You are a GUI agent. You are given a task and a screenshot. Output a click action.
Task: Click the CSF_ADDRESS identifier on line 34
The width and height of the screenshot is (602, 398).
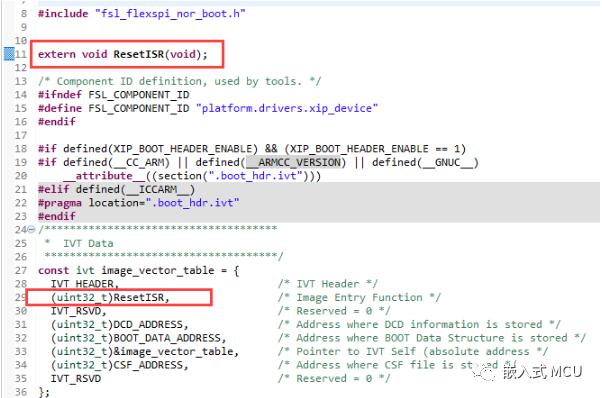coord(148,365)
